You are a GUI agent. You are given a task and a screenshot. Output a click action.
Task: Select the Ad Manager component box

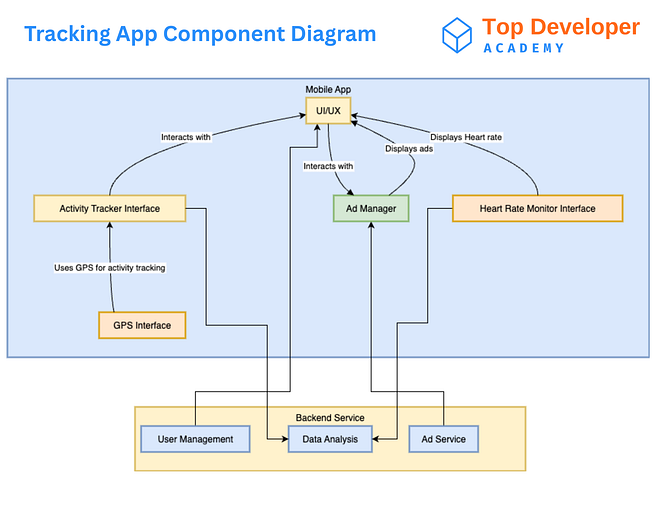pos(371,208)
